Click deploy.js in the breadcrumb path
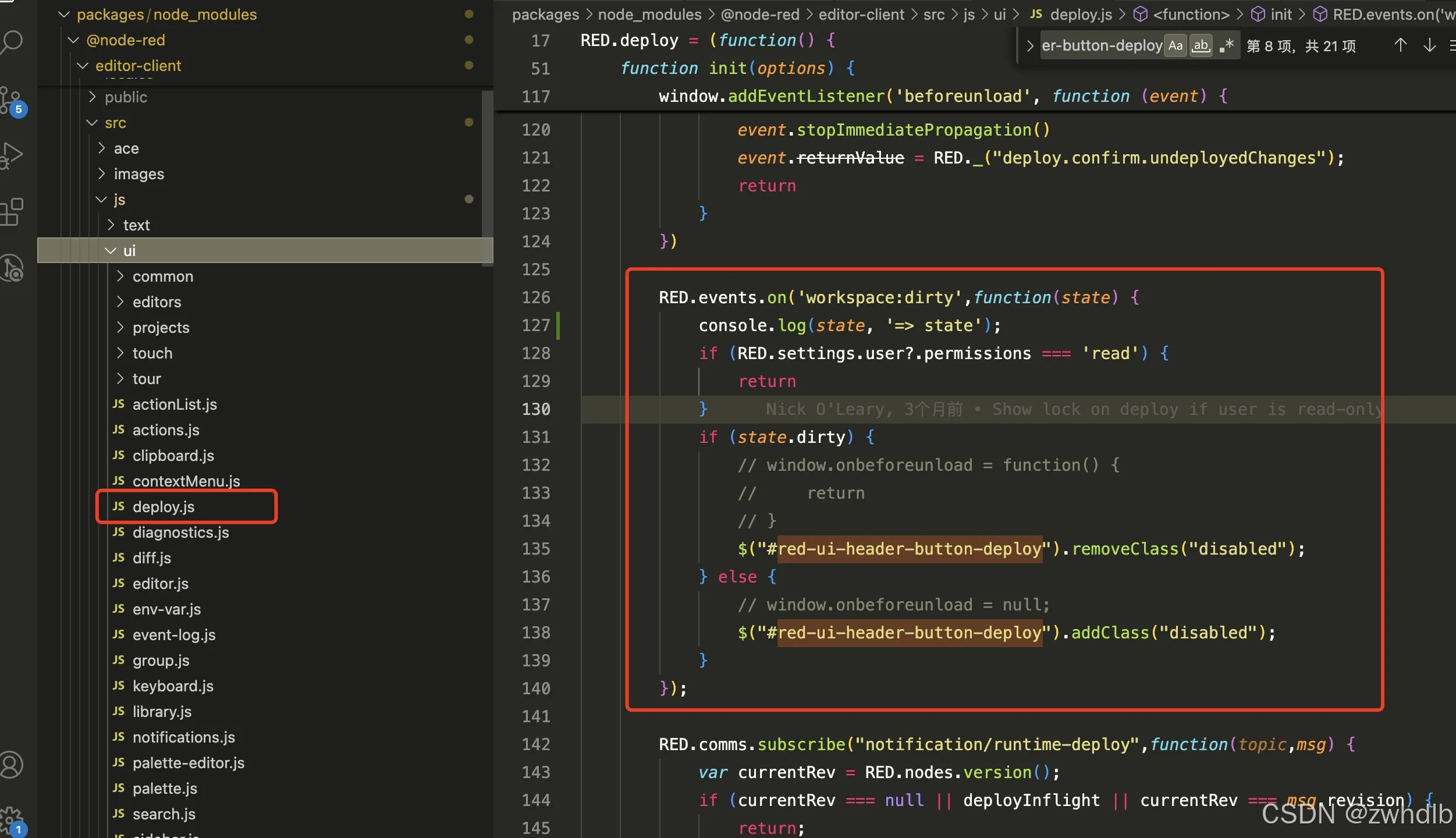 pos(1081,15)
